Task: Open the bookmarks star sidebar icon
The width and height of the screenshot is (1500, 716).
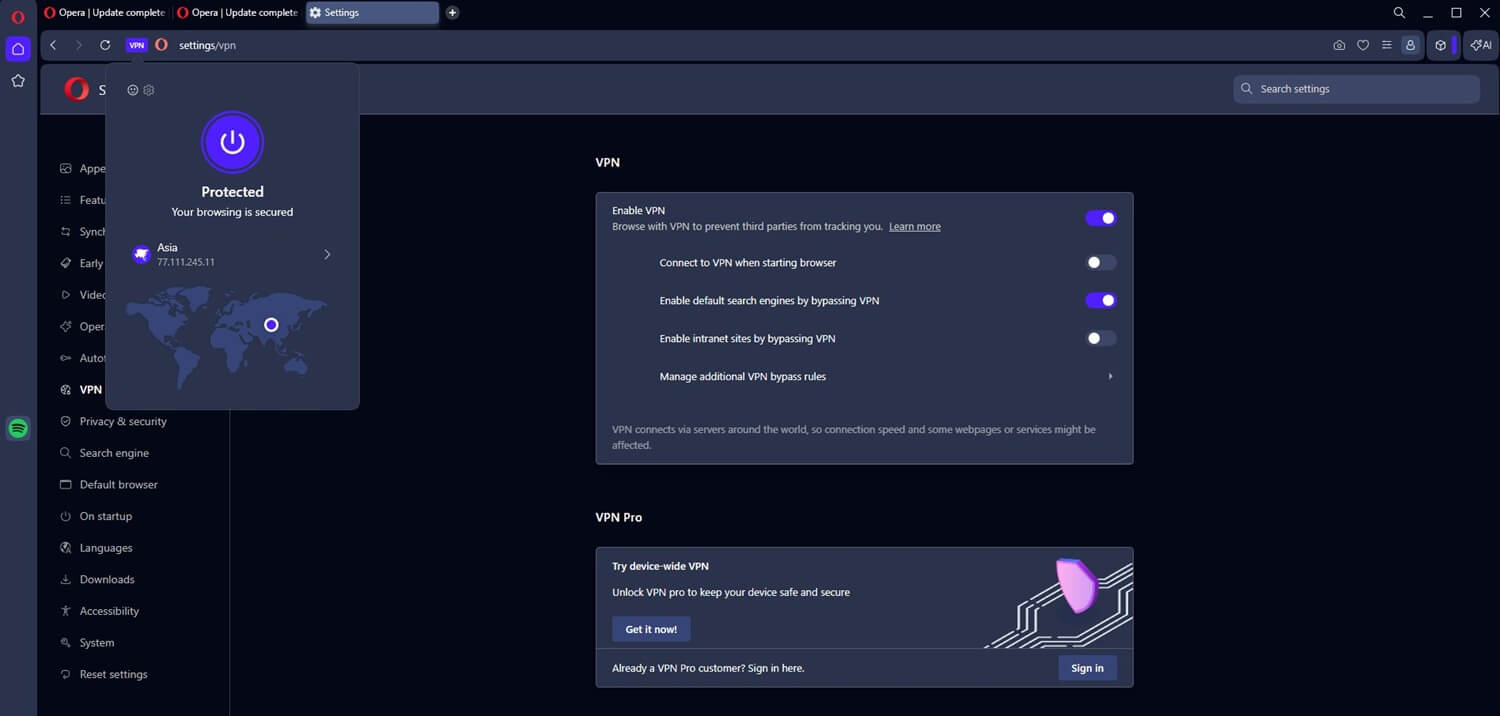Action: [x=18, y=81]
